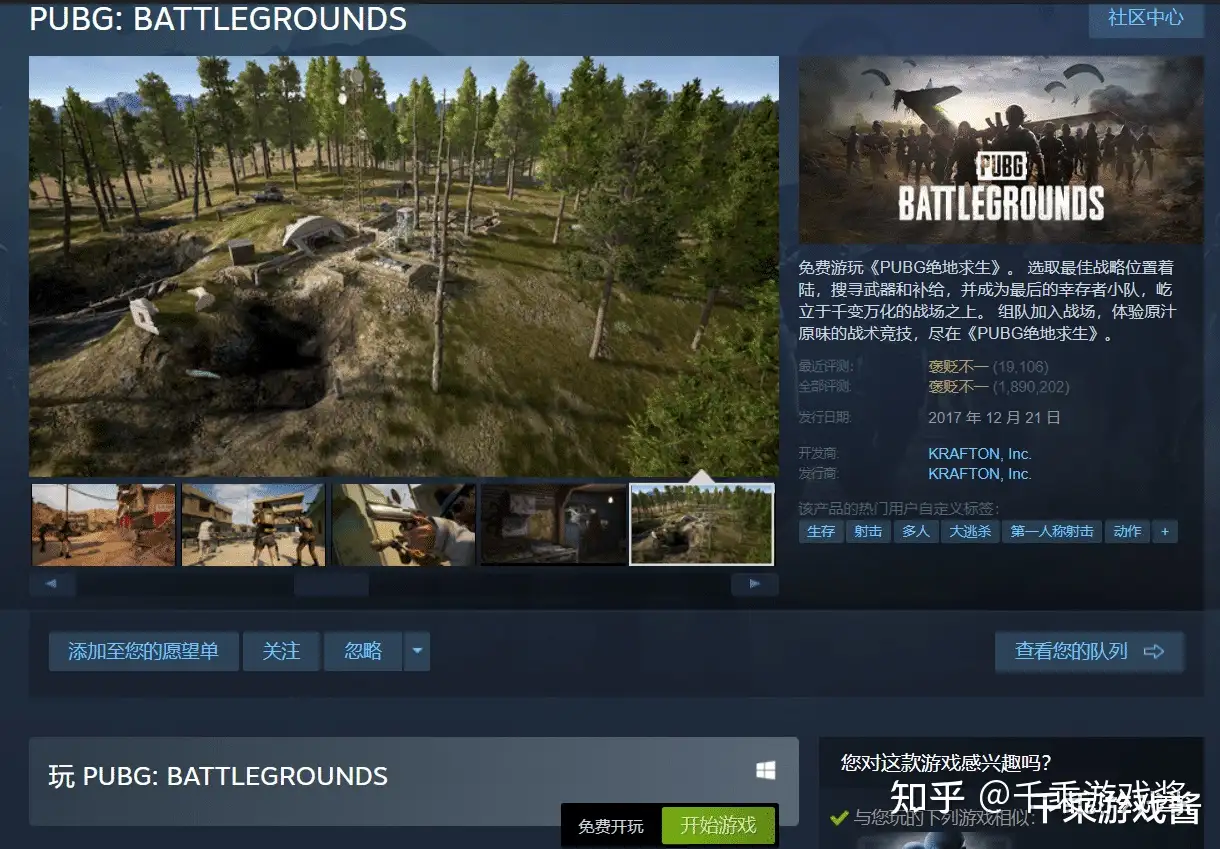
Task: Open the dropdown arrow next to 忽略
Action: click(x=417, y=651)
